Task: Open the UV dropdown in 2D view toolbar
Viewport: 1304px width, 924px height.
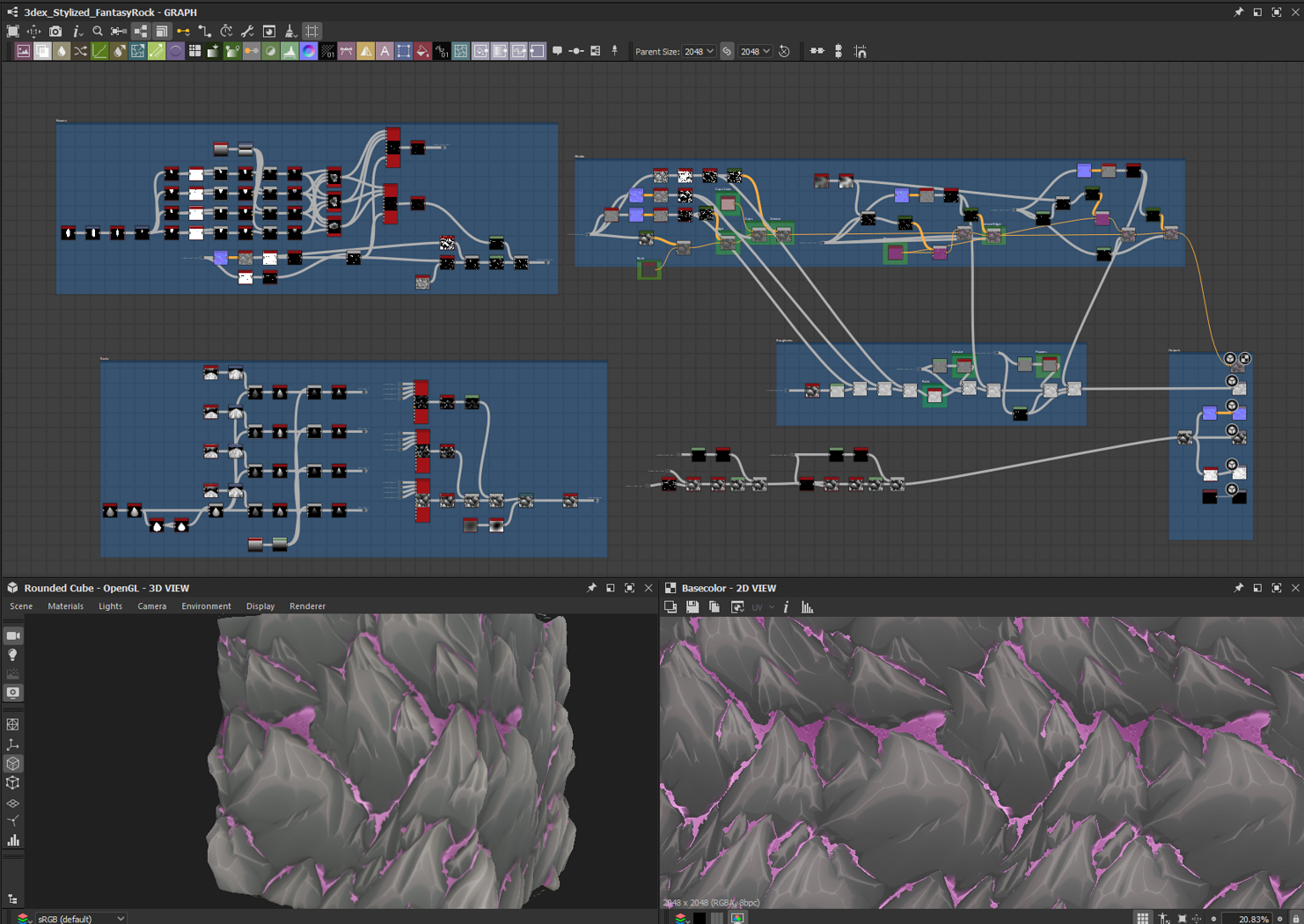Action: coord(762,607)
